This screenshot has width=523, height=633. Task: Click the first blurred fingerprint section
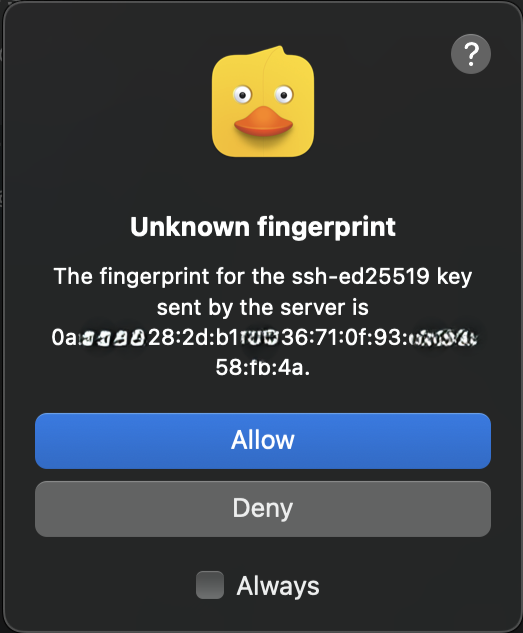[x=113, y=338]
